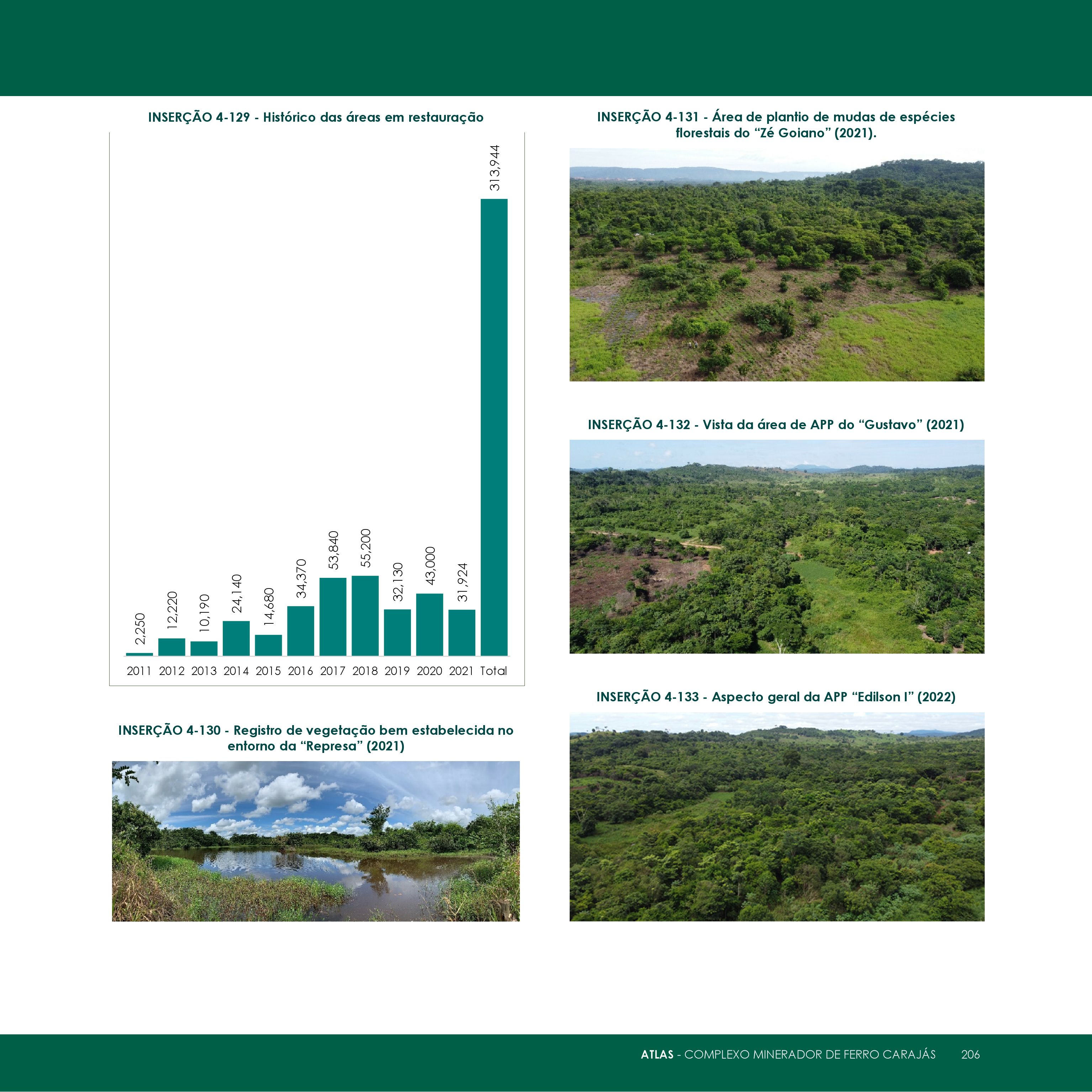Click the 2016 axis label
This screenshot has height=1092, width=1092.
[x=301, y=671]
